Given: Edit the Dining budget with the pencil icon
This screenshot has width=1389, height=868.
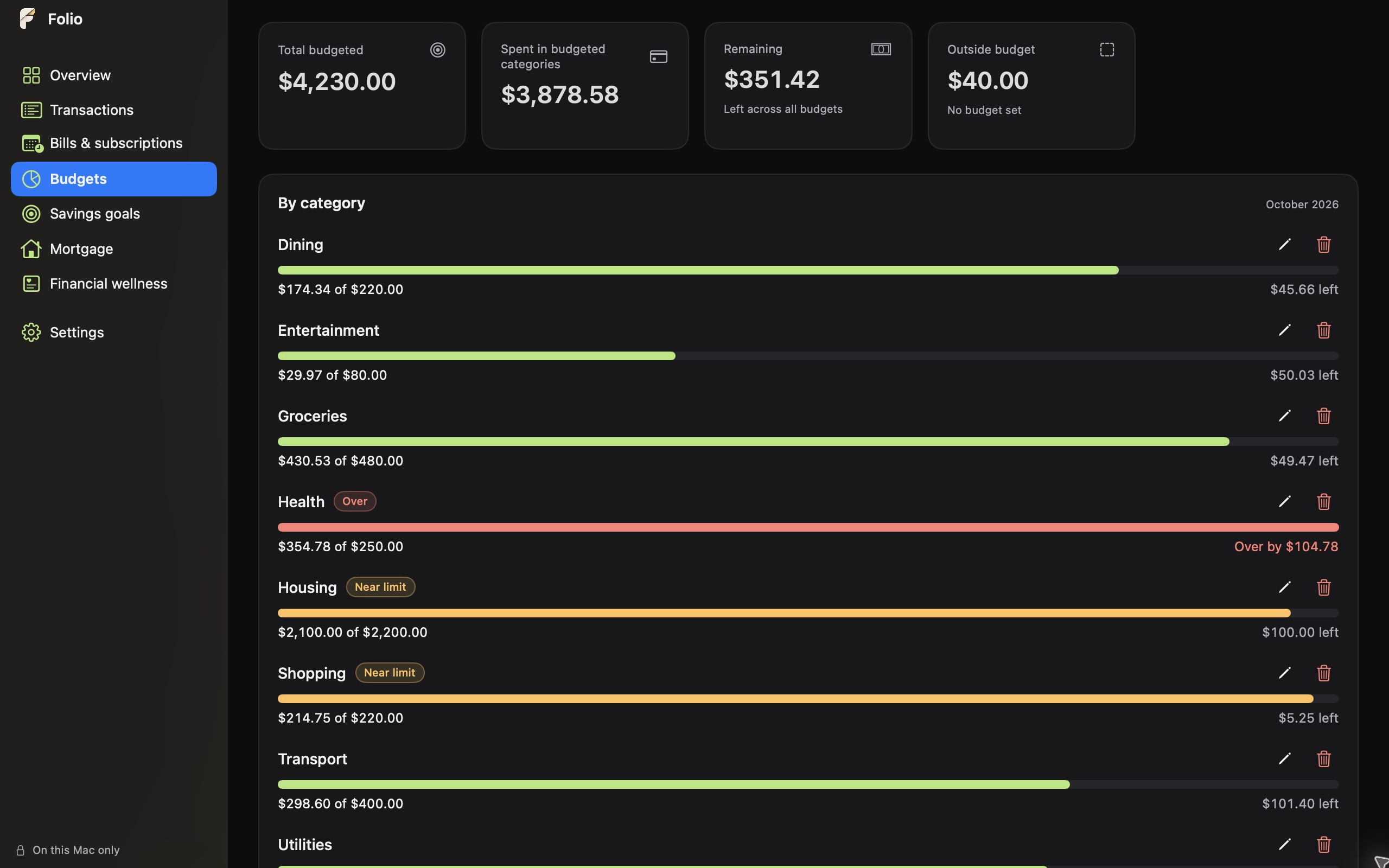Looking at the screenshot, I should tap(1284, 245).
